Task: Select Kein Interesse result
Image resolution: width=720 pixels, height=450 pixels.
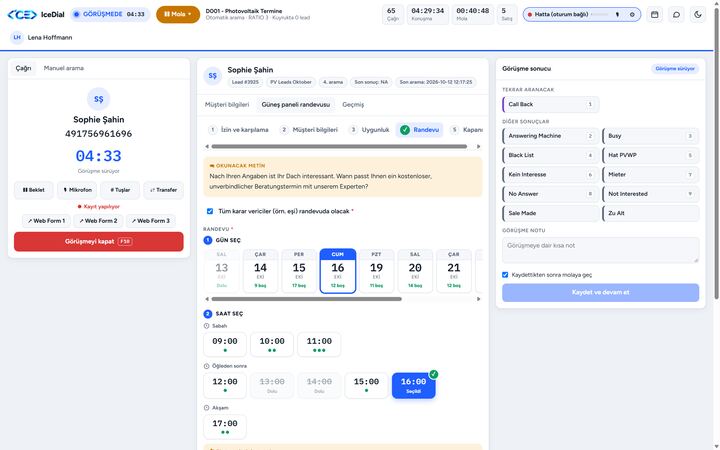Action: [x=551, y=174]
